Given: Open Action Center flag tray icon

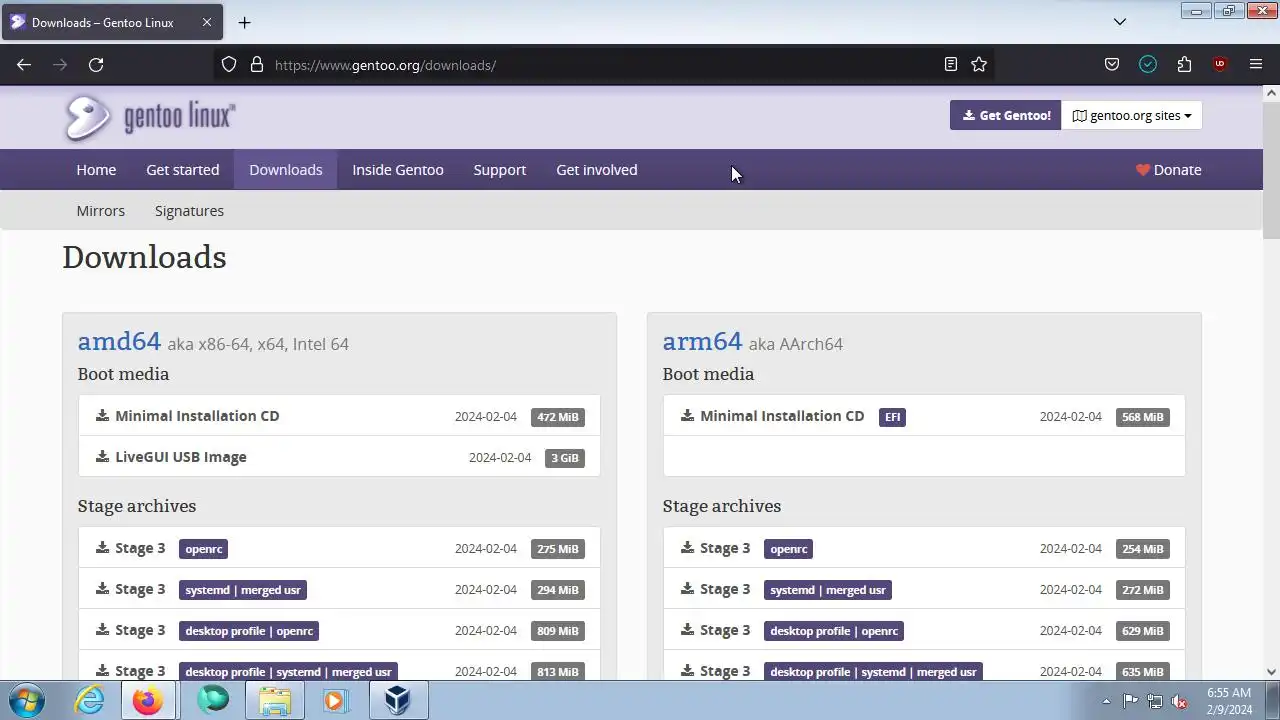Looking at the screenshot, I should (x=1130, y=701).
